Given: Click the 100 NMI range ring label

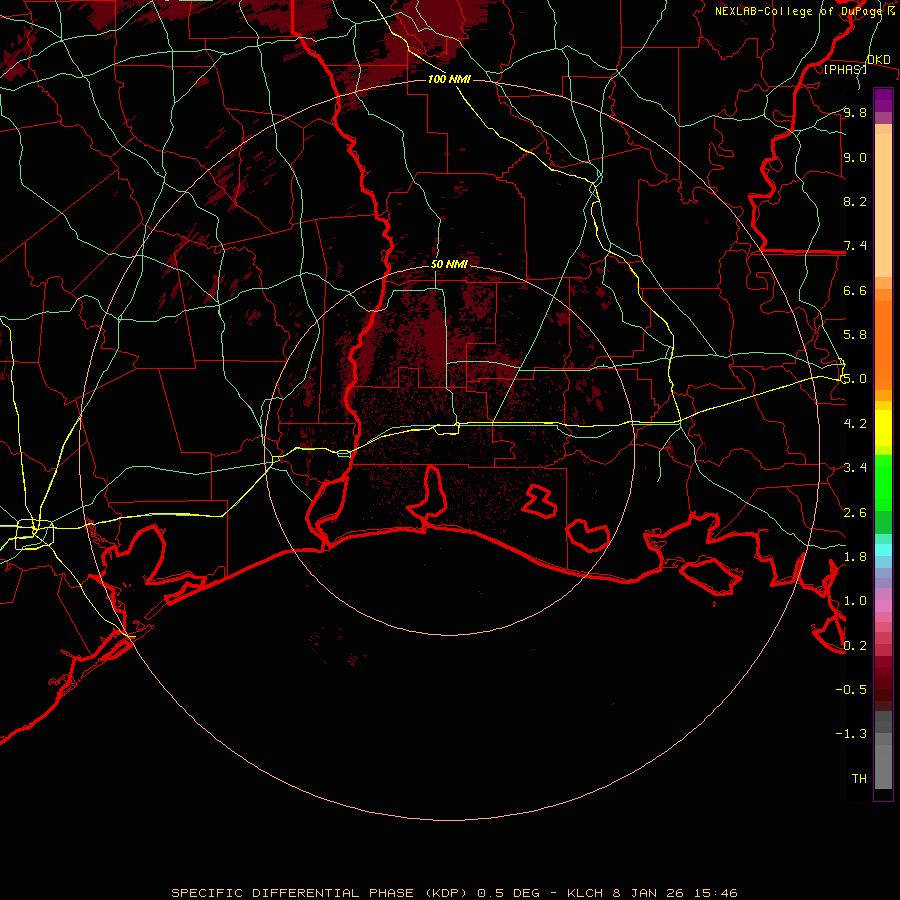Looking at the screenshot, I should (x=449, y=79).
